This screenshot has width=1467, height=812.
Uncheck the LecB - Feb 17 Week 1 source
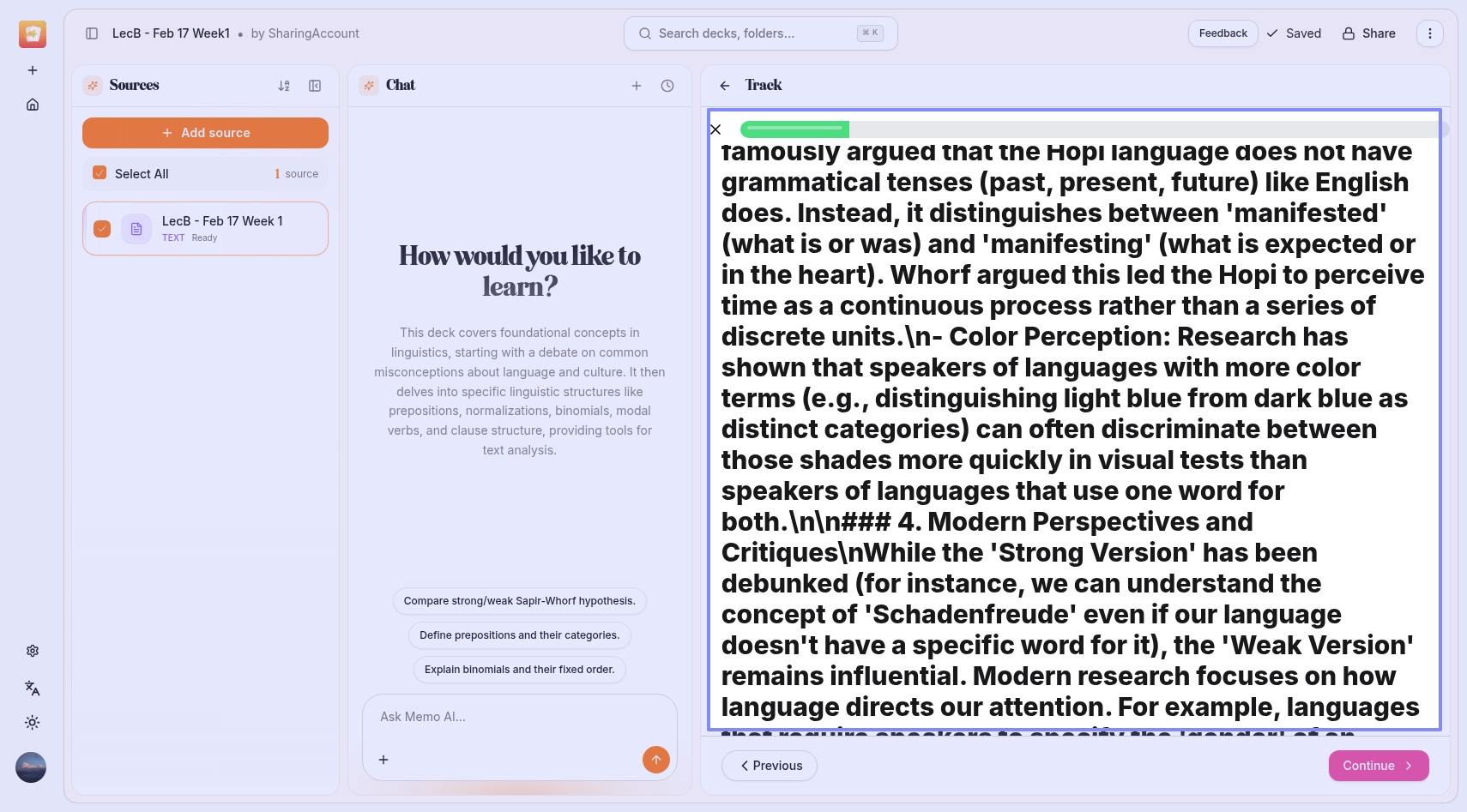pyautogui.click(x=102, y=229)
